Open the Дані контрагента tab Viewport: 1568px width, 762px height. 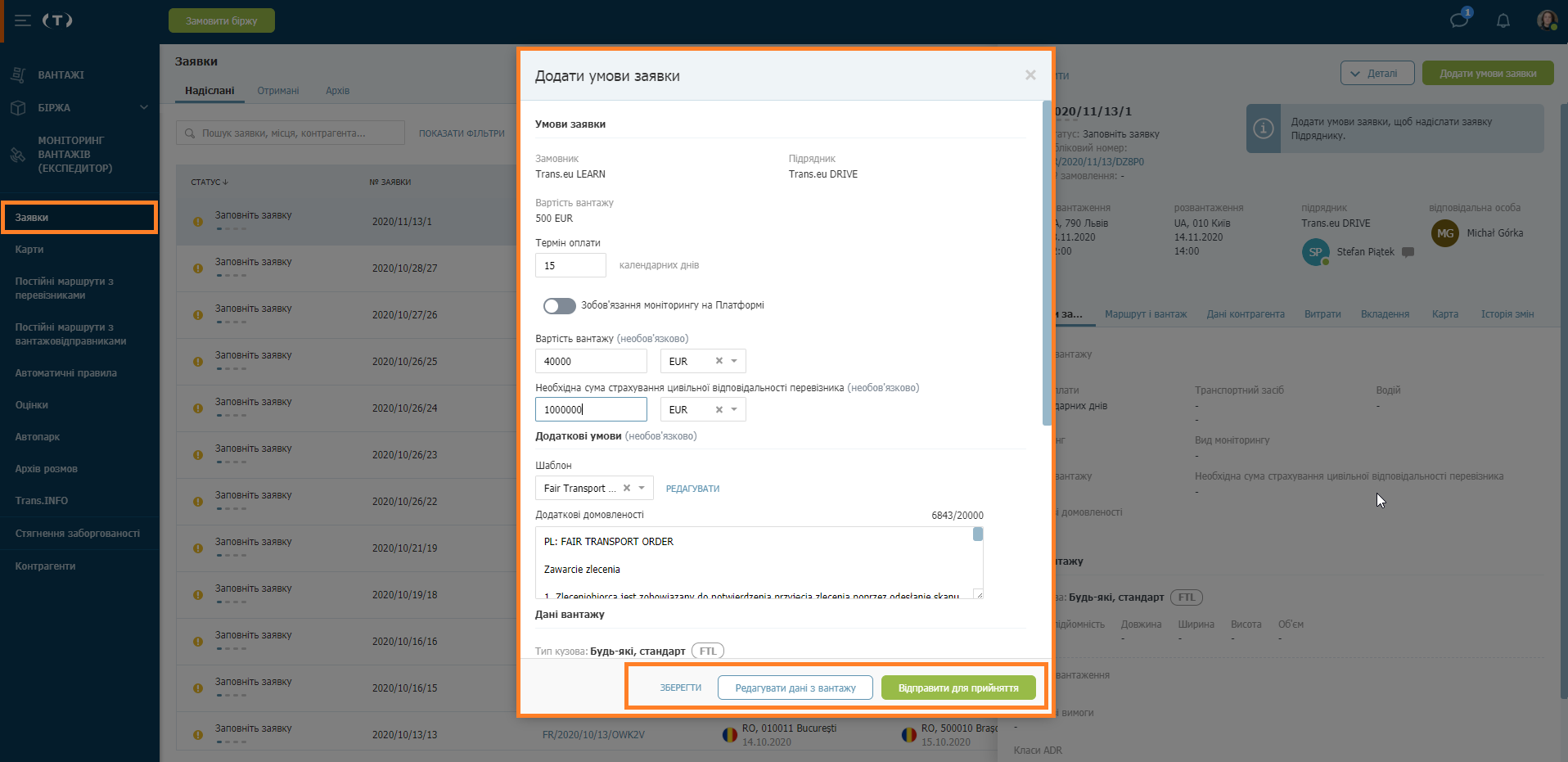coord(1246,314)
